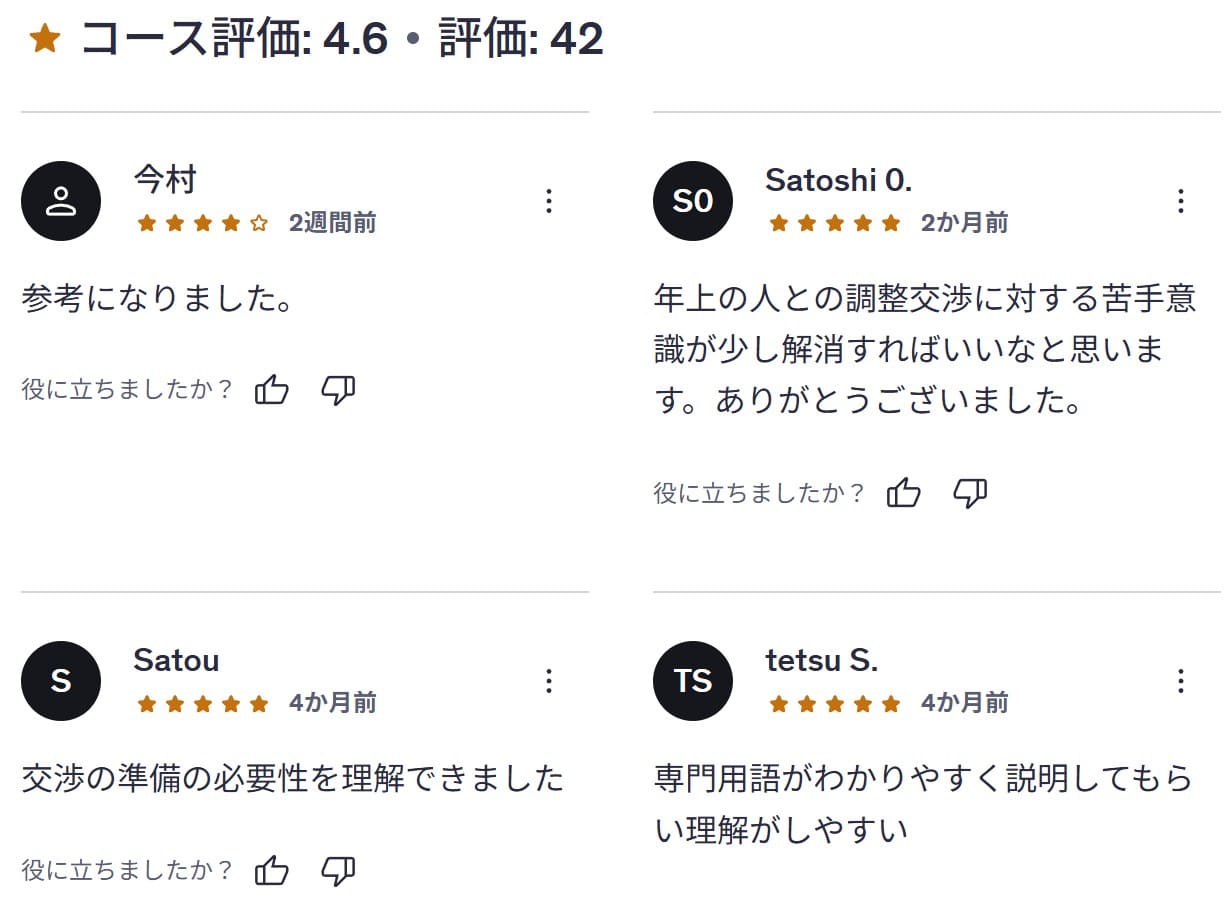This screenshot has height=898, width=1230.
Task: Click the star icon beside コース評価 heading
Action: pos(45,38)
